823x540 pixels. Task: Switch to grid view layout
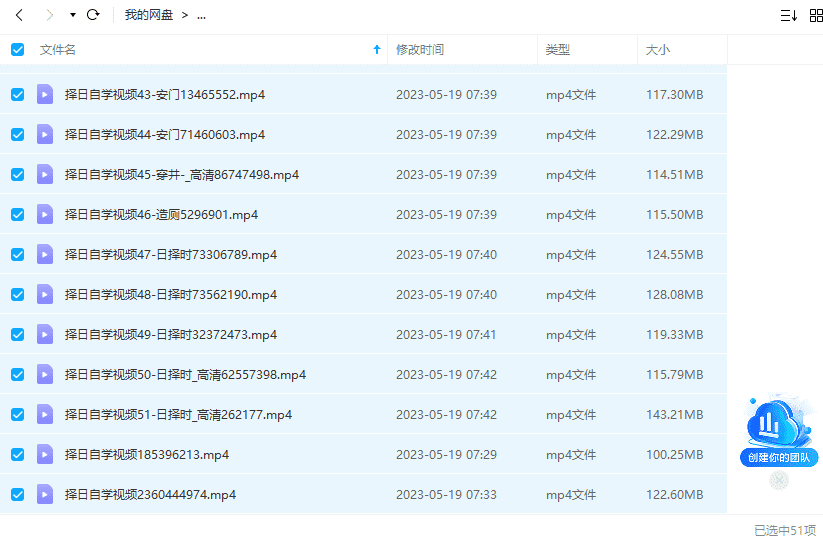click(x=816, y=15)
